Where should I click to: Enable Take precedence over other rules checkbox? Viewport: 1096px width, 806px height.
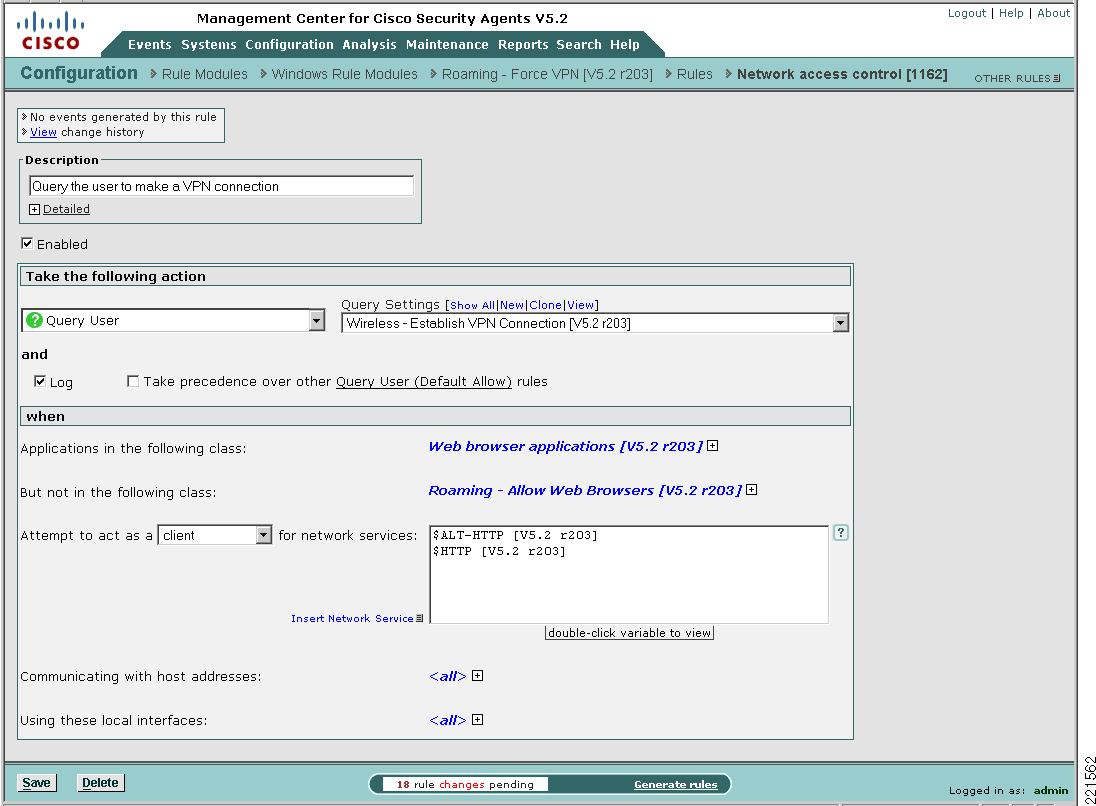click(133, 381)
